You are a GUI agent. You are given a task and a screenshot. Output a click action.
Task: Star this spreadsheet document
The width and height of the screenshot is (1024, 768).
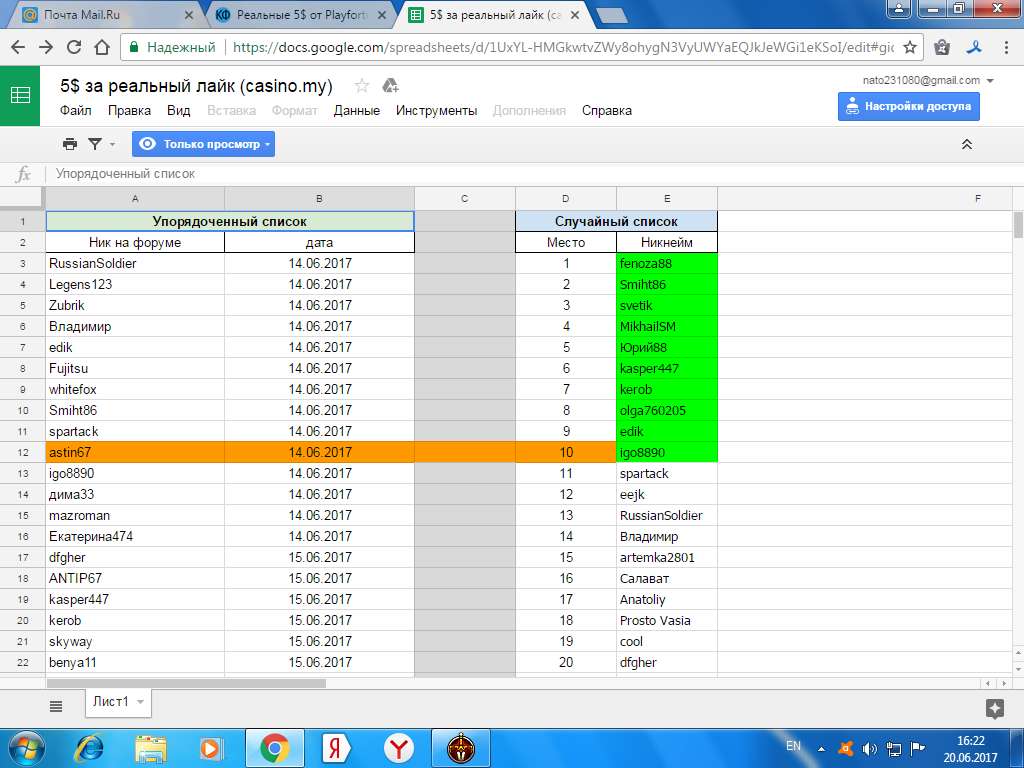pyautogui.click(x=361, y=86)
